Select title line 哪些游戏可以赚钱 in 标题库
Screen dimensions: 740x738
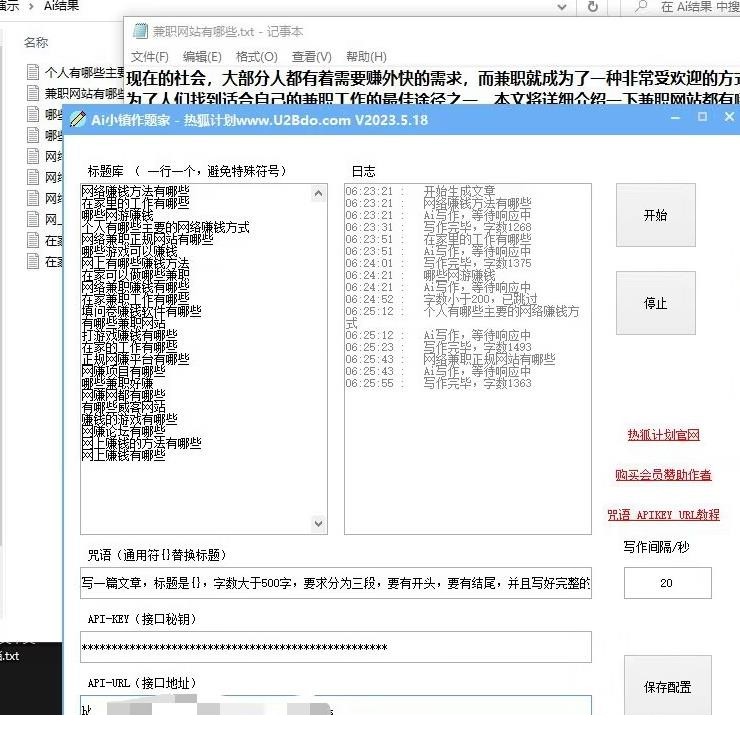[129, 251]
